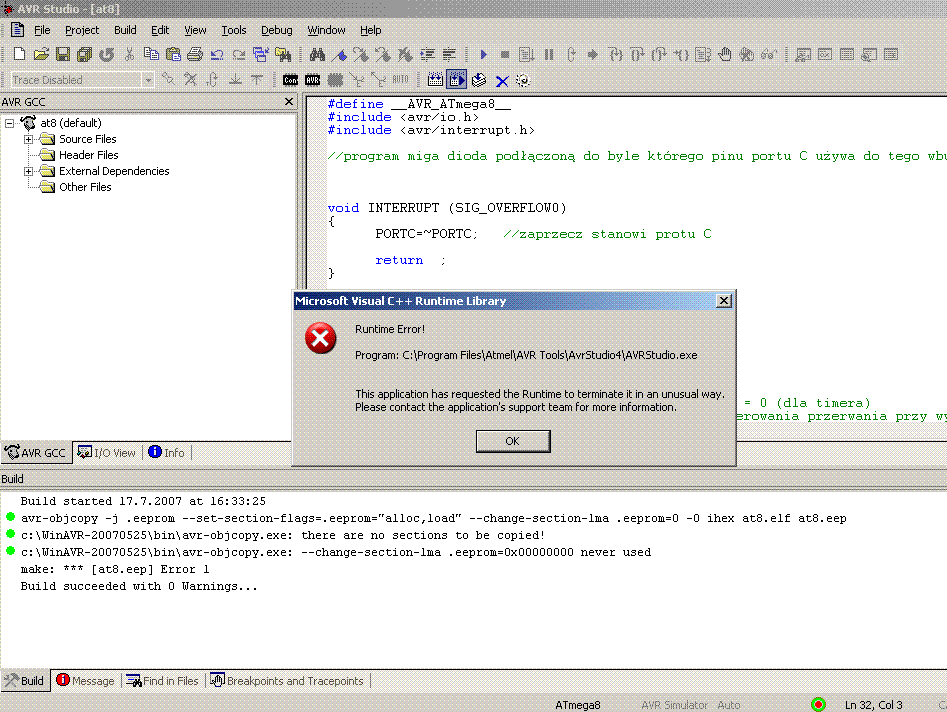Expand the Source Files folder
The width and height of the screenshot is (947, 712).
click(x=28, y=140)
